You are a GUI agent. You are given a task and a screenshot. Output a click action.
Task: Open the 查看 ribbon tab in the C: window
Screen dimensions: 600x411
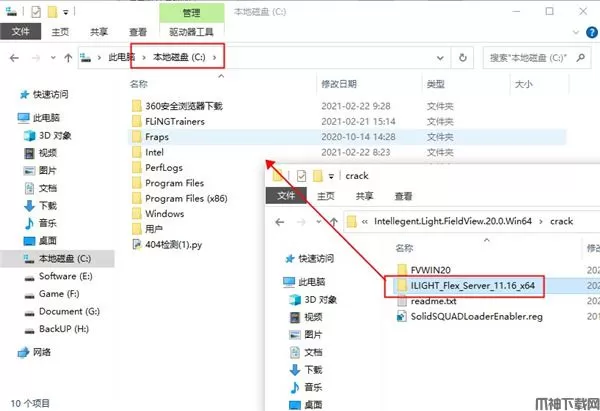point(138,32)
